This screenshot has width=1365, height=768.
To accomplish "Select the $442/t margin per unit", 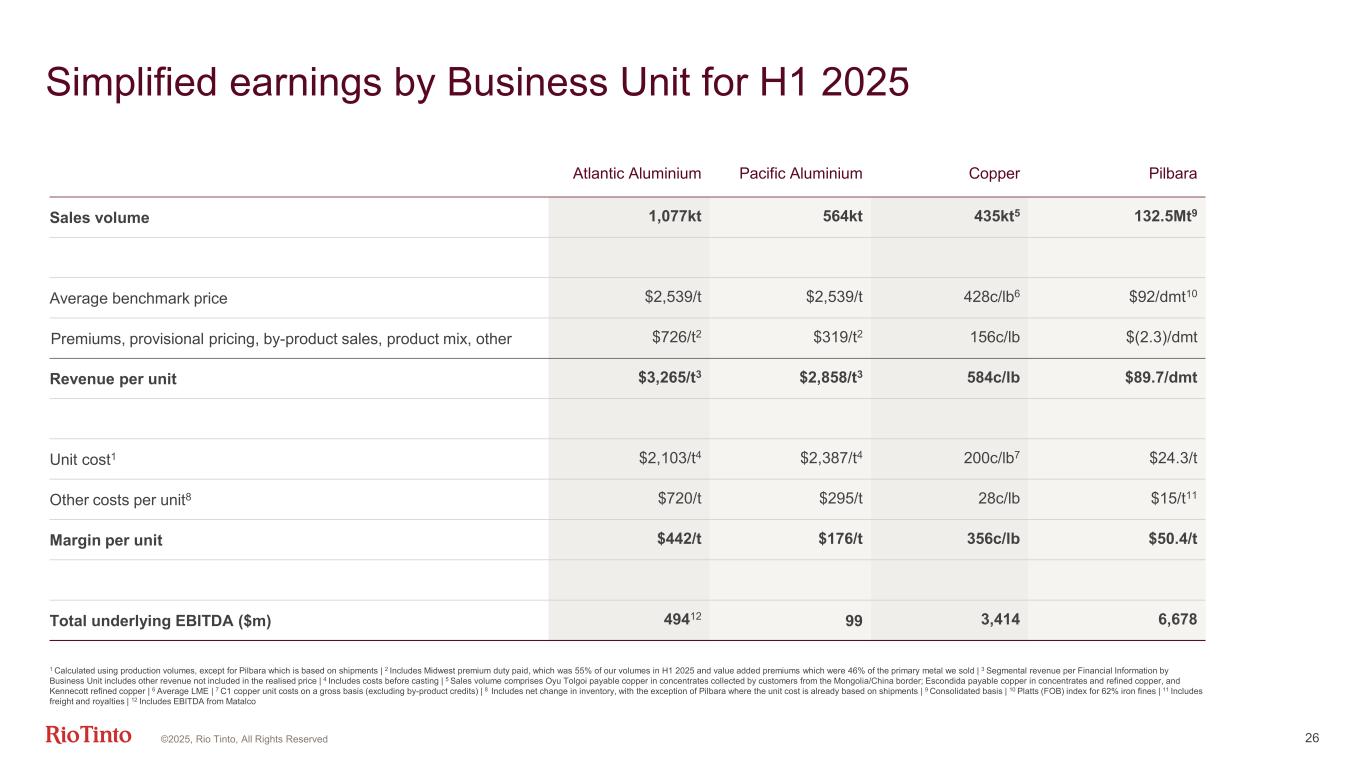I will pyautogui.click(x=679, y=539).
